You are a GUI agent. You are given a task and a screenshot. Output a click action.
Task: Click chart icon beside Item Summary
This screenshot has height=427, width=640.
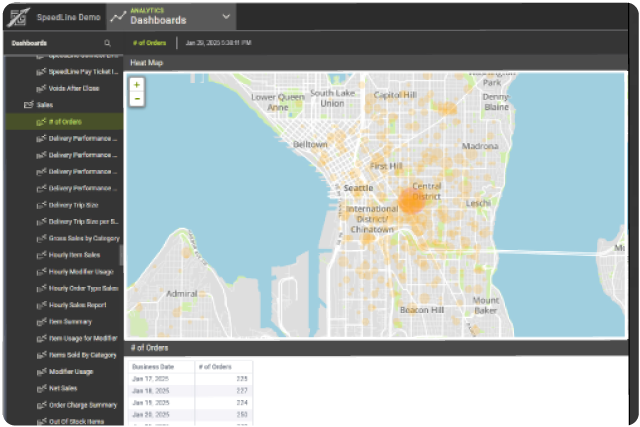click(x=41, y=322)
